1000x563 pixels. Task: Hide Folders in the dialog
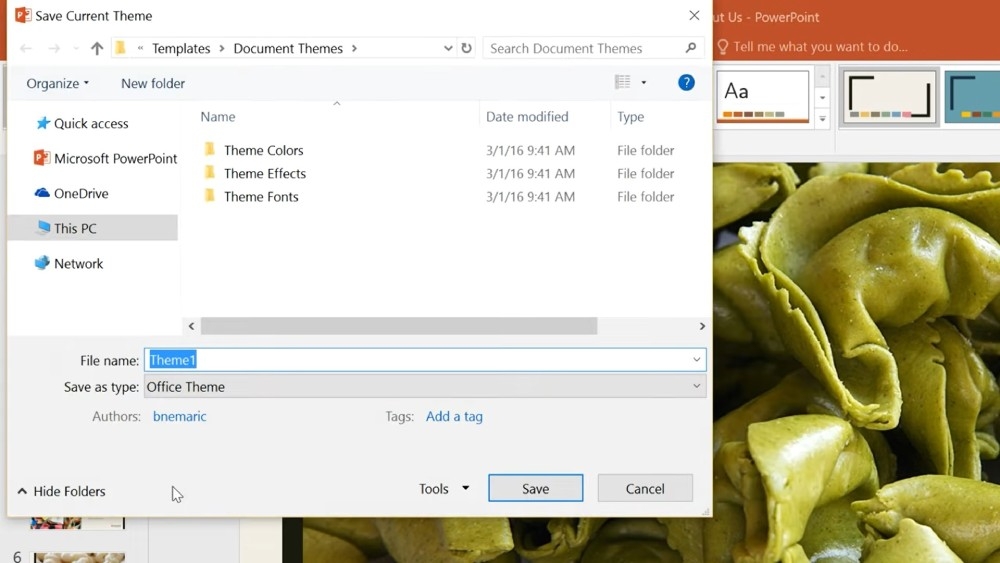[61, 491]
